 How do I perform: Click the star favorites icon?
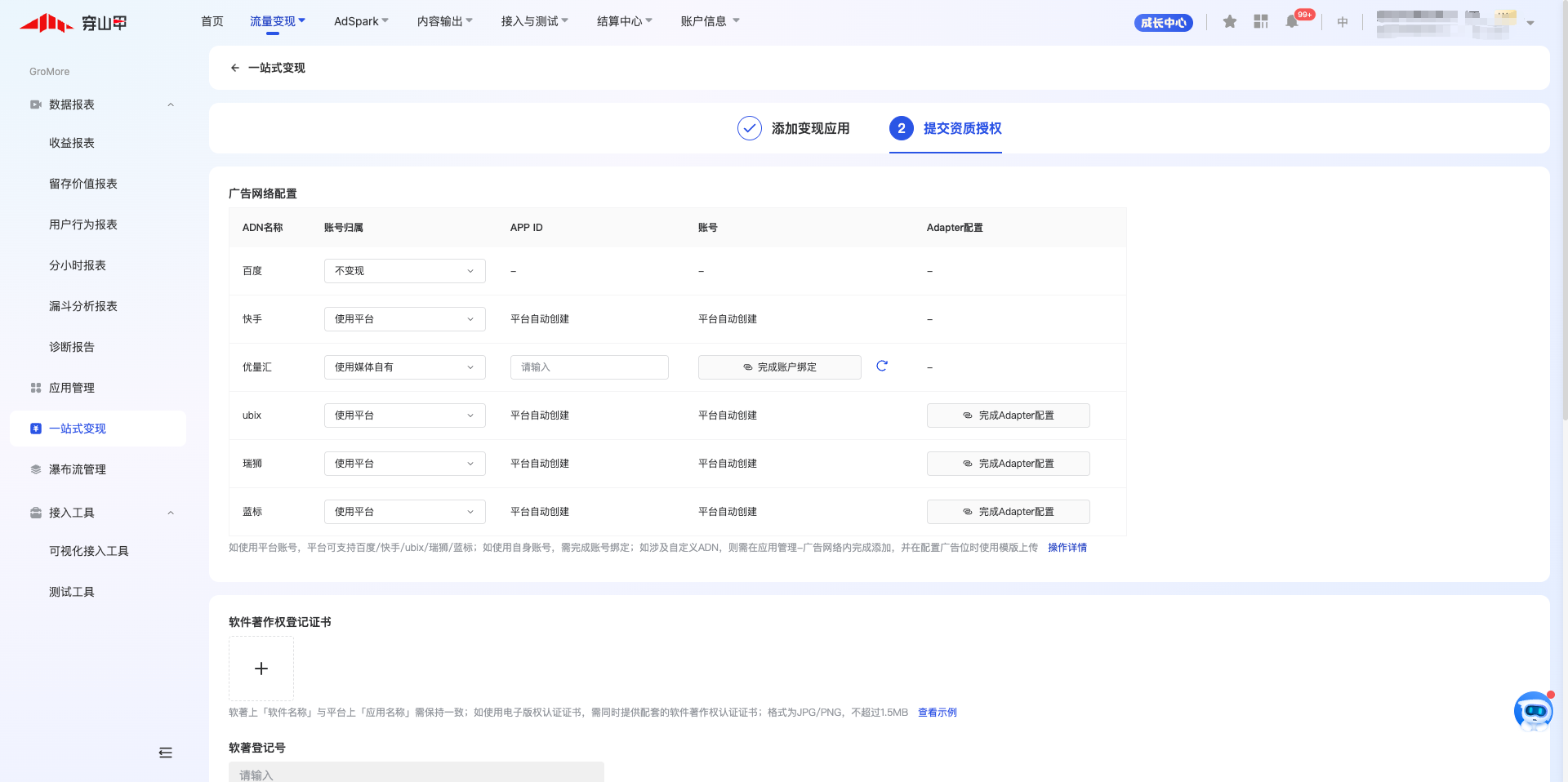tap(1230, 22)
